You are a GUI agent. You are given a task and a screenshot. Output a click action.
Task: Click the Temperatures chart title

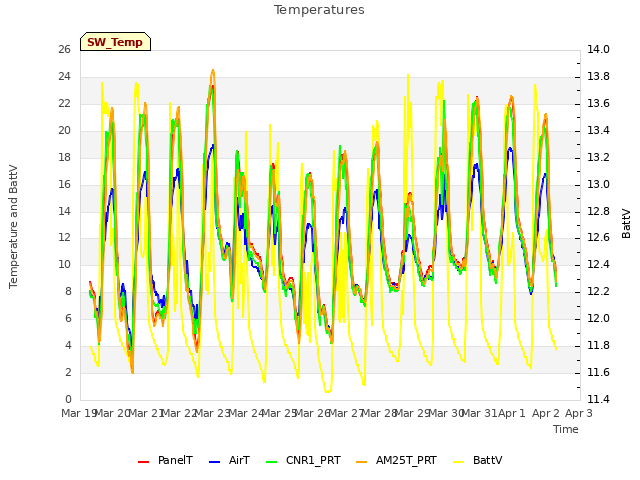pyautogui.click(x=319, y=10)
